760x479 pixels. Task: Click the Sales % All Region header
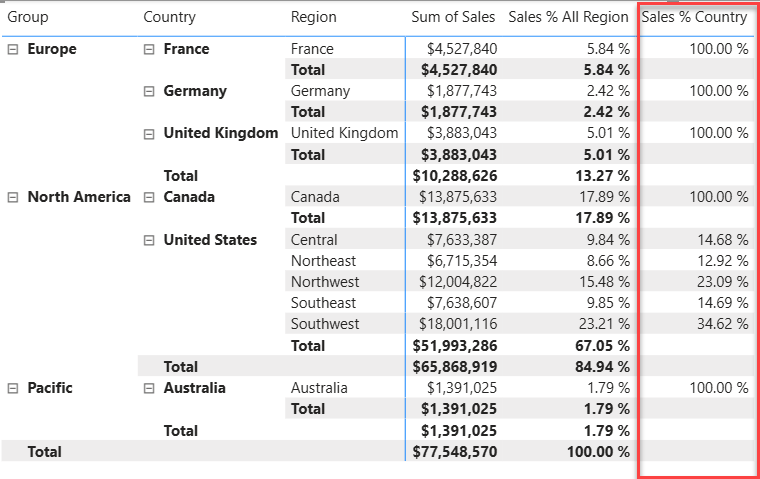pyautogui.click(x=568, y=17)
